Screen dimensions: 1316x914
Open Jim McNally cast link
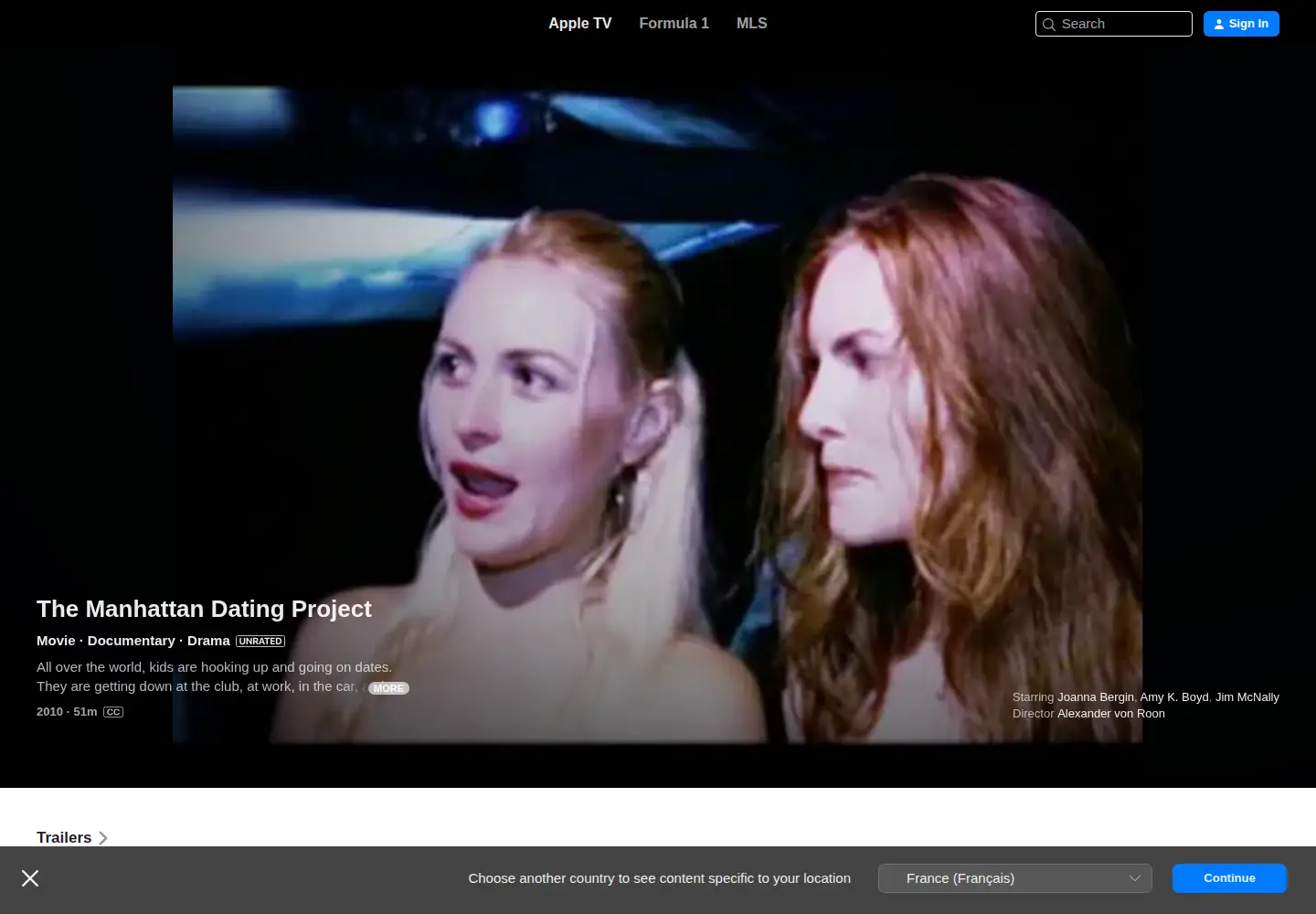(x=1247, y=697)
